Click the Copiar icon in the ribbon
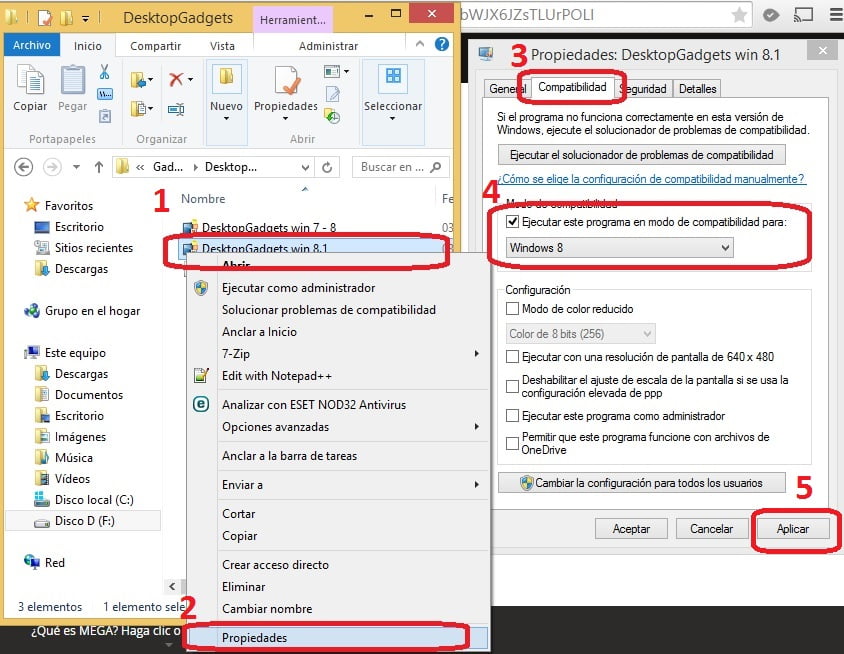This screenshot has width=844, height=654. click(x=30, y=82)
